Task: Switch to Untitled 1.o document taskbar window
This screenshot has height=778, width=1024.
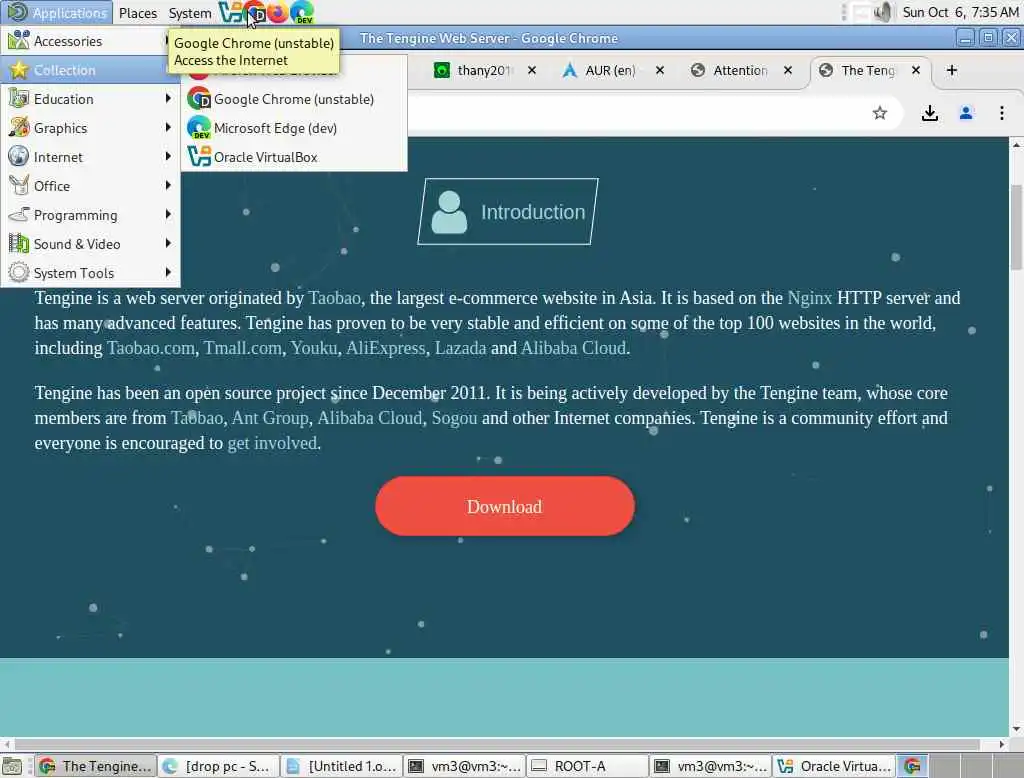Action: pyautogui.click(x=342, y=766)
